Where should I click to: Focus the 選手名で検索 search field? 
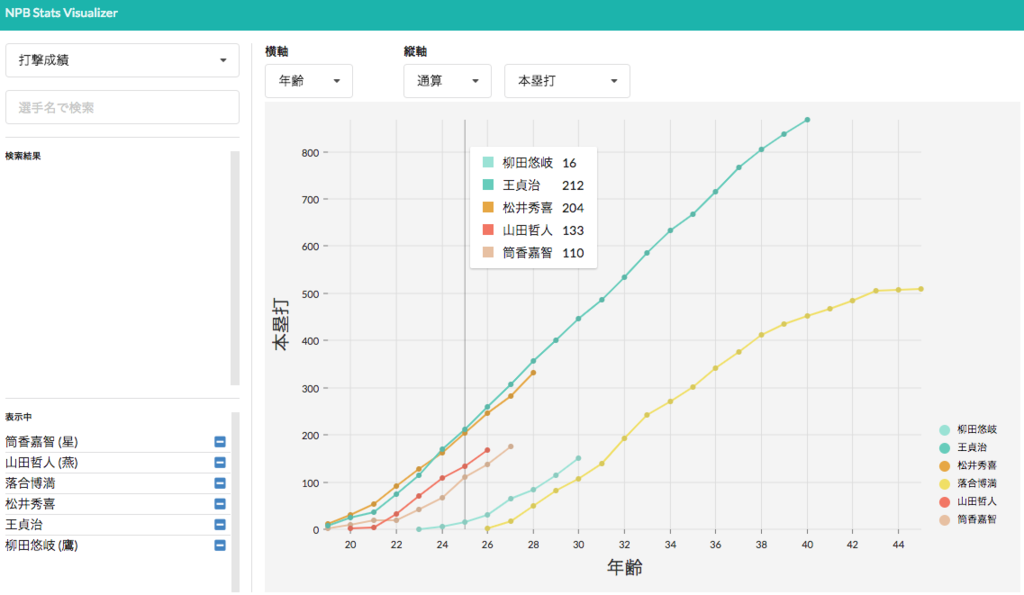pos(122,107)
